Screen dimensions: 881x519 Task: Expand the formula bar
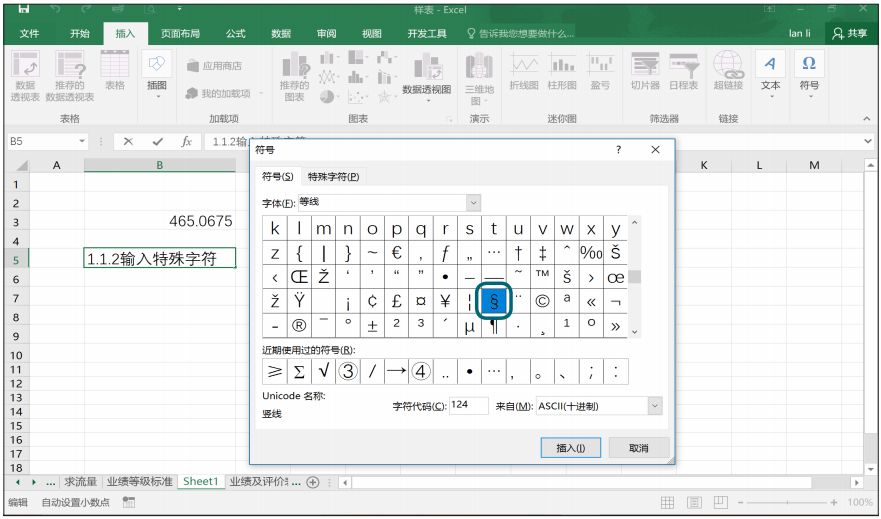[869, 142]
